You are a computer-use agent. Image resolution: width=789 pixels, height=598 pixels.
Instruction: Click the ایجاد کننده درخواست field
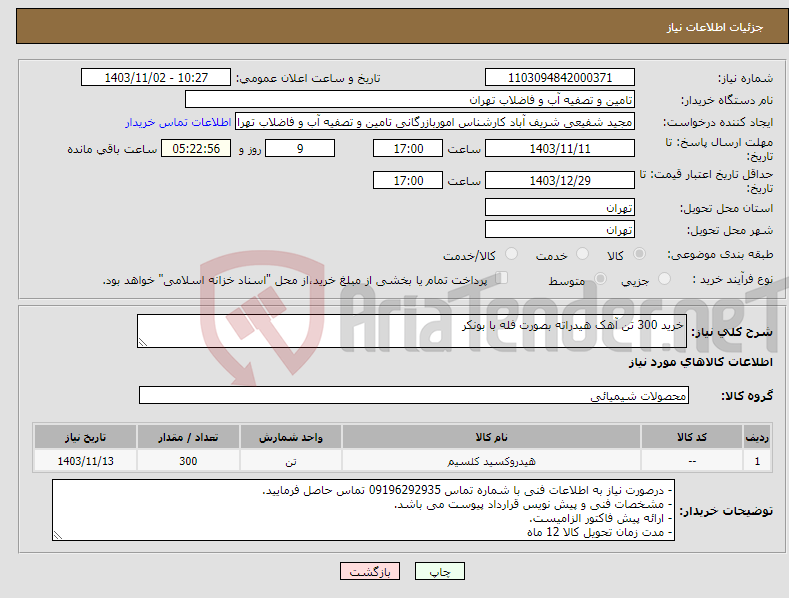pyautogui.click(x=435, y=122)
